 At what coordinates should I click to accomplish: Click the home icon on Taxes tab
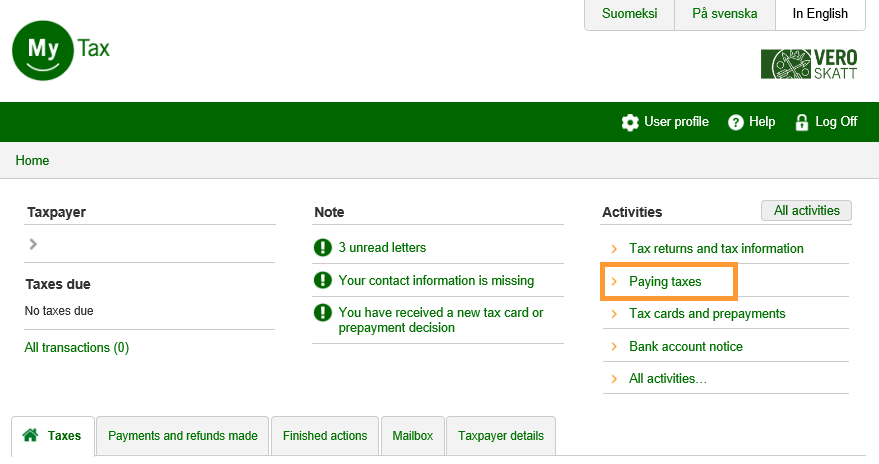pos(30,436)
